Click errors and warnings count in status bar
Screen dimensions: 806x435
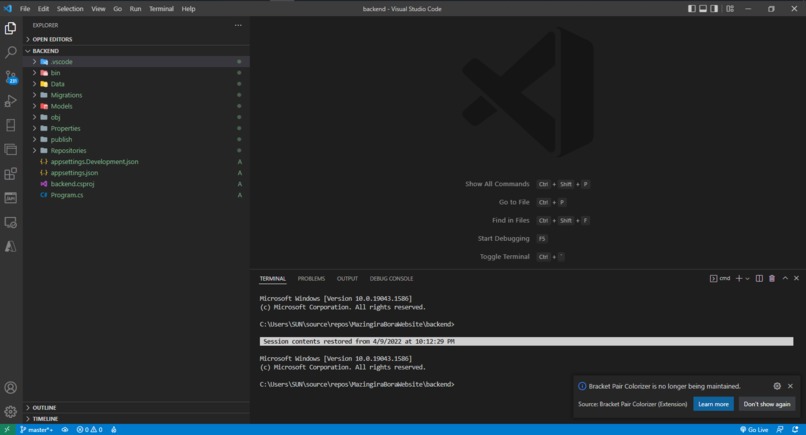(x=89, y=430)
